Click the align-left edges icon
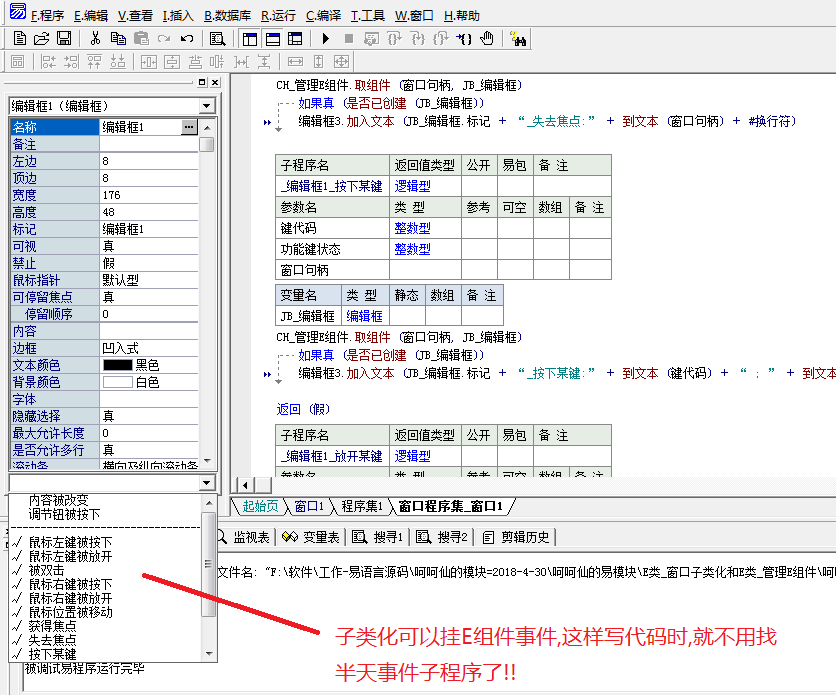The width and height of the screenshot is (836, 695). (x=49, y=62)
